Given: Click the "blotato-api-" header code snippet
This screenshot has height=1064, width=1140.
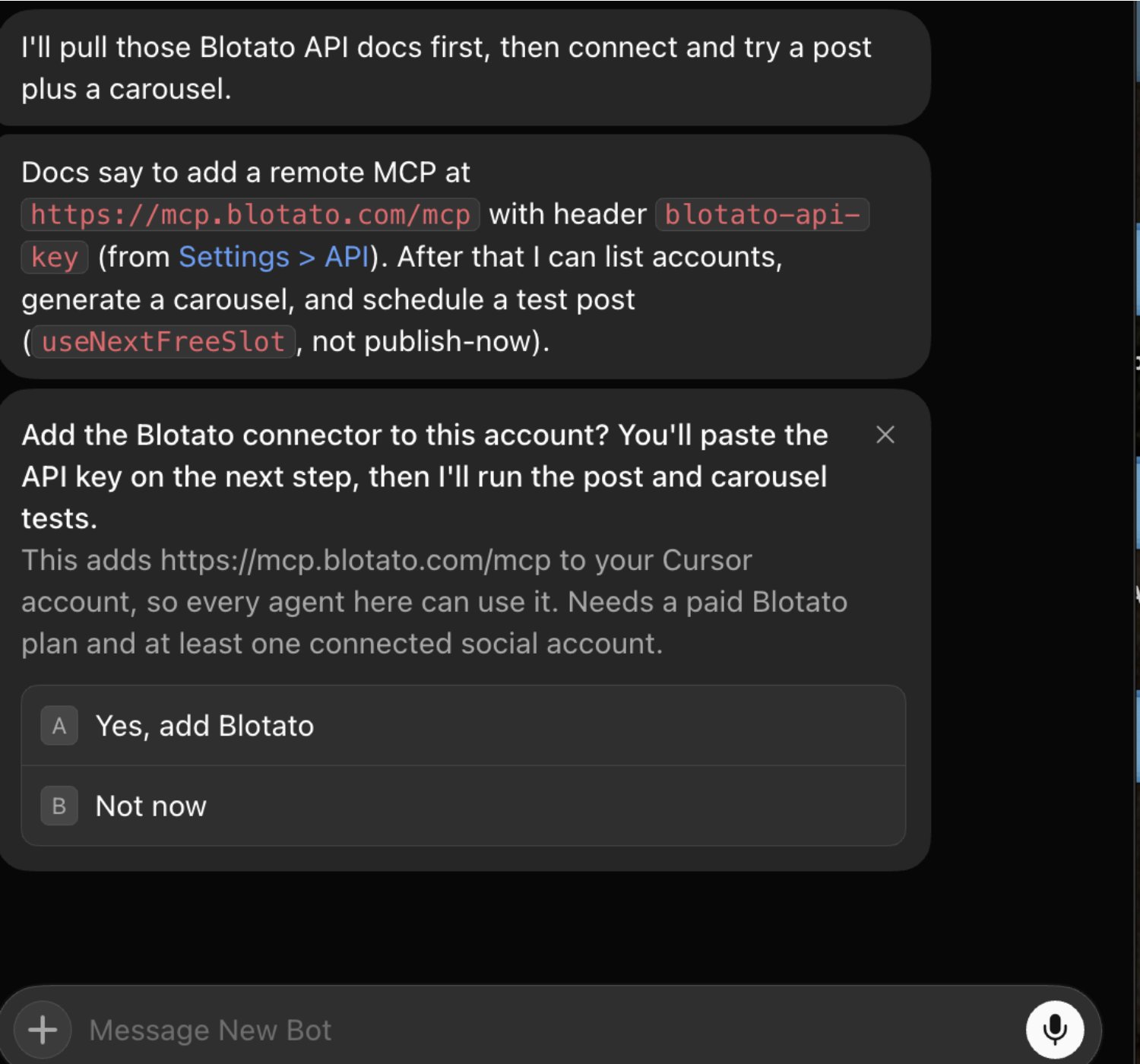Looking at the screenshot, I should click(762, 214).
